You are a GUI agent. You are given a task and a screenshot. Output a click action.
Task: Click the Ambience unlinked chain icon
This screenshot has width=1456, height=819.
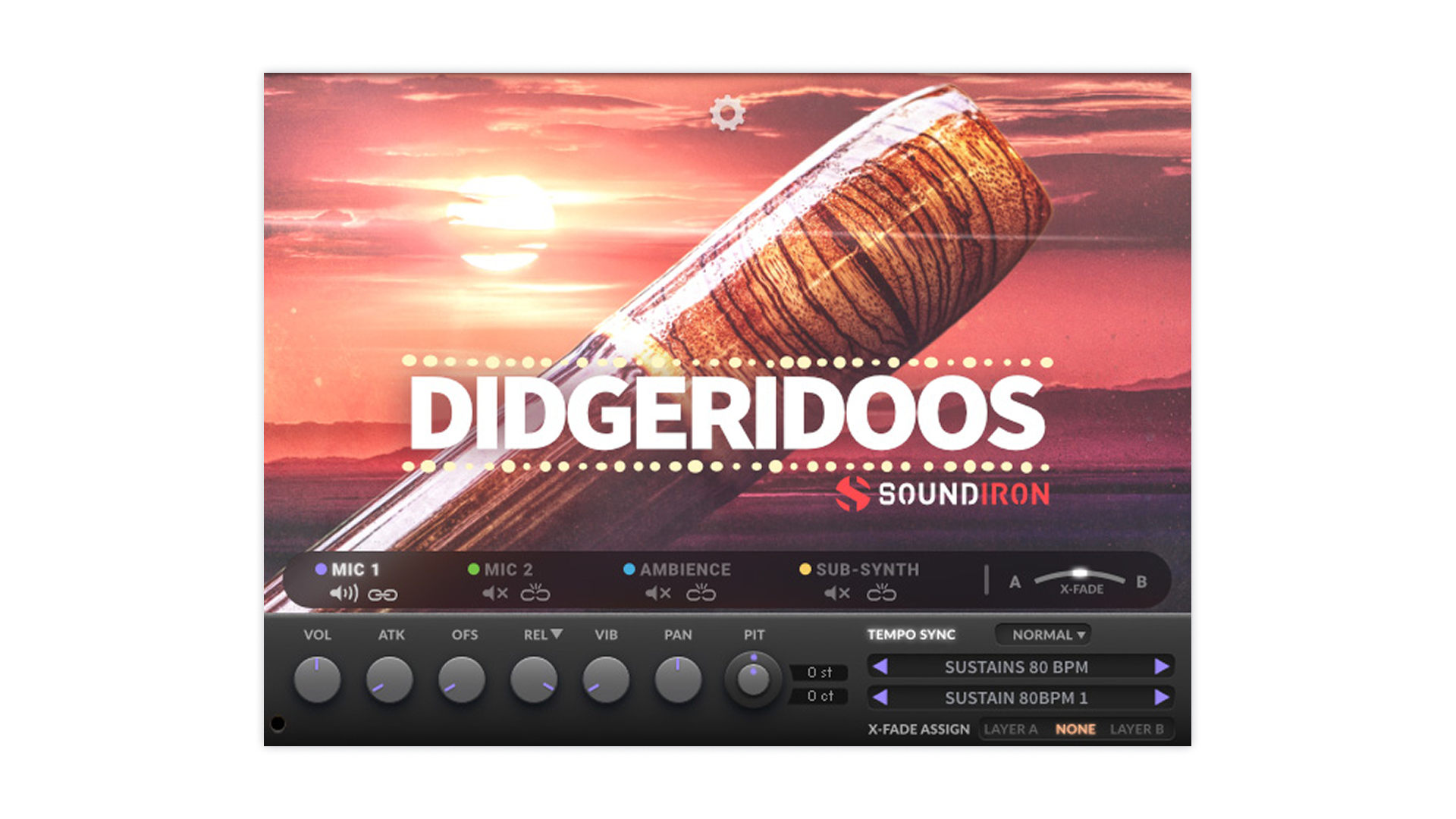701,593
